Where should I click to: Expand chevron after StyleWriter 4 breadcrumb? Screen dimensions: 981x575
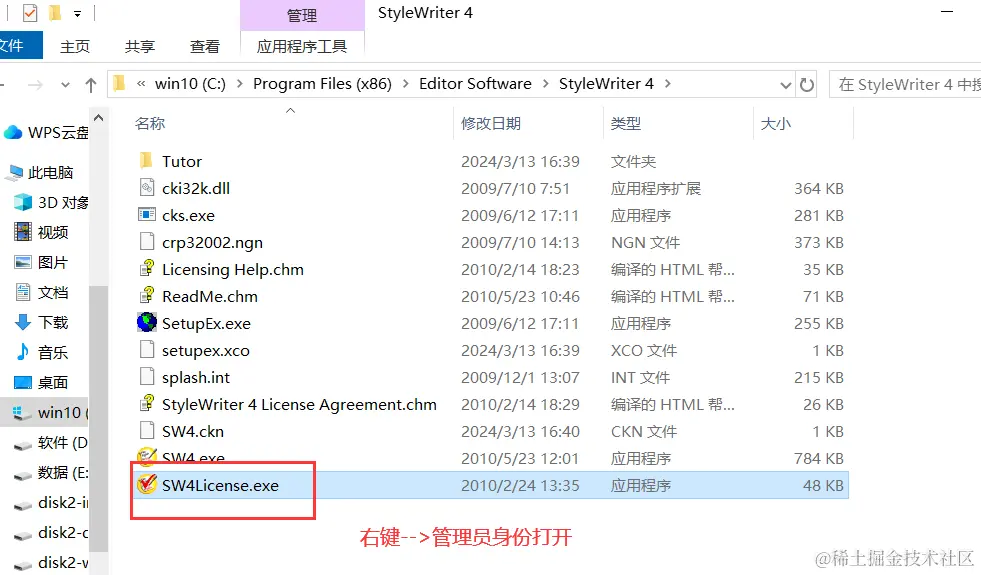[x=668, y=84]
